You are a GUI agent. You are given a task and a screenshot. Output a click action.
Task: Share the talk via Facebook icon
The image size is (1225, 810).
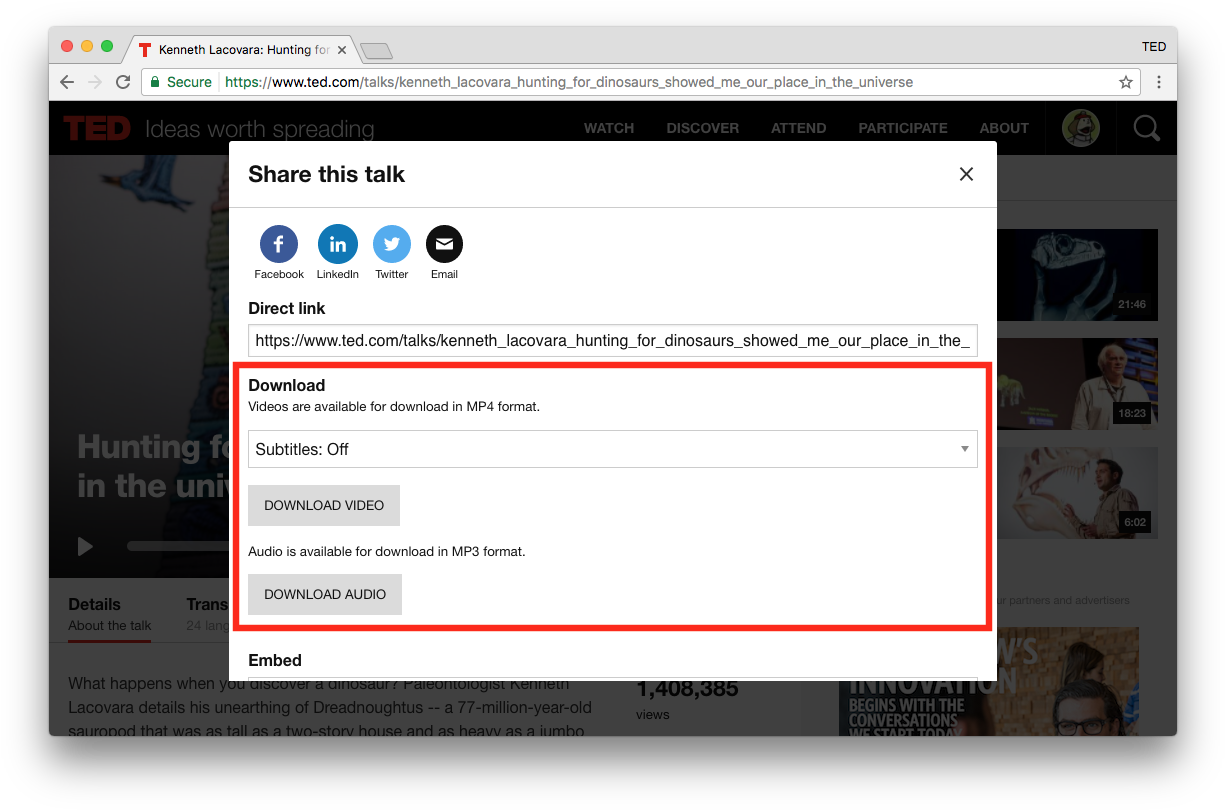pos(278,244)
